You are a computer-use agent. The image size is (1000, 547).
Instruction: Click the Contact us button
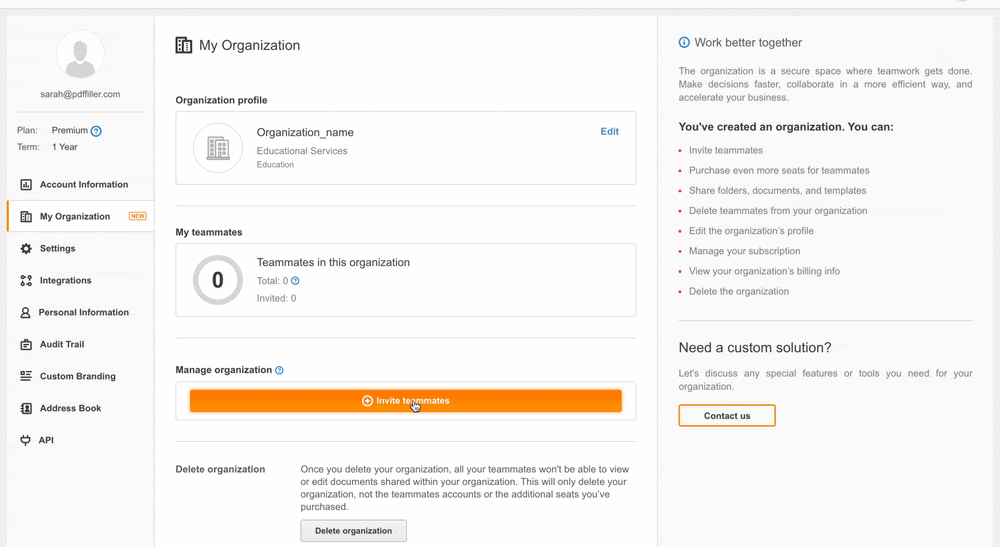(726, 416)
